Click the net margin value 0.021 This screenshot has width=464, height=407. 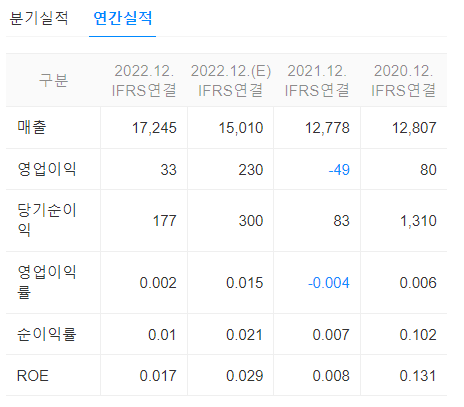pos(245,335)
